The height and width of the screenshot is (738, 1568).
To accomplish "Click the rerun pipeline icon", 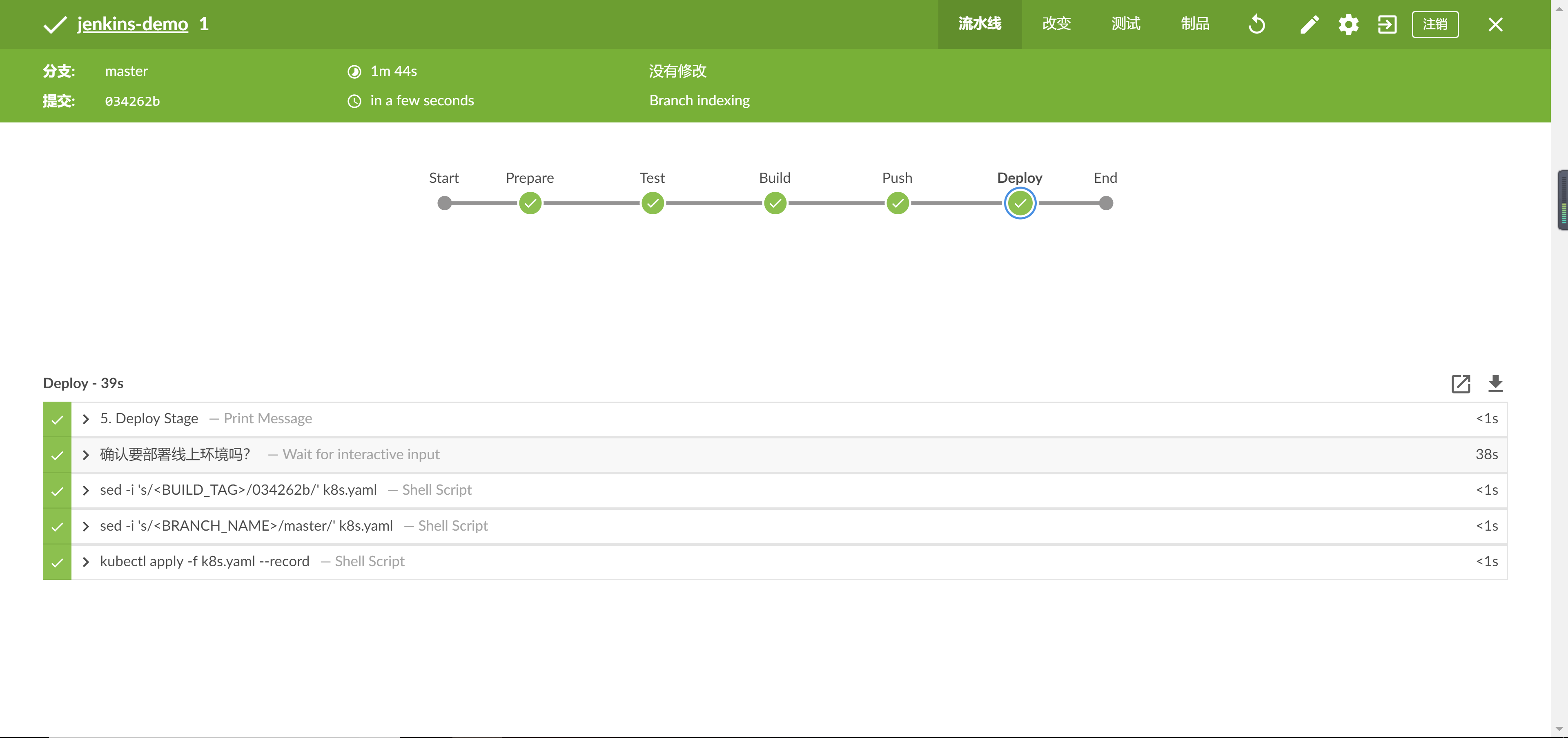I will (x=1256, y=24).
